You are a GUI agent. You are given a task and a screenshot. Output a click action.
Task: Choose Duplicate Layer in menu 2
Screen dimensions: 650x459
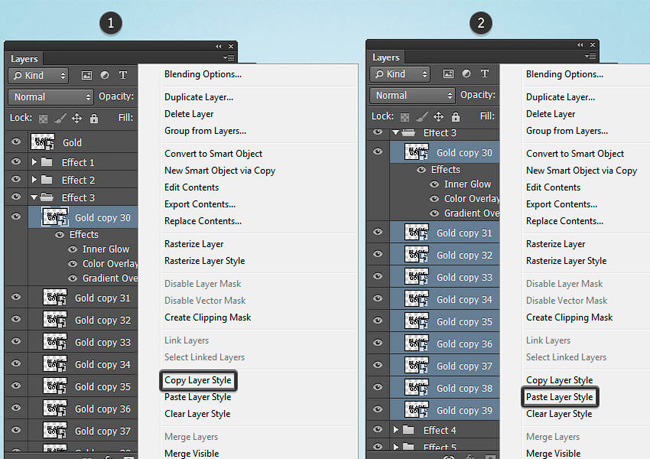pyautogui.click(x=560, y=97)
